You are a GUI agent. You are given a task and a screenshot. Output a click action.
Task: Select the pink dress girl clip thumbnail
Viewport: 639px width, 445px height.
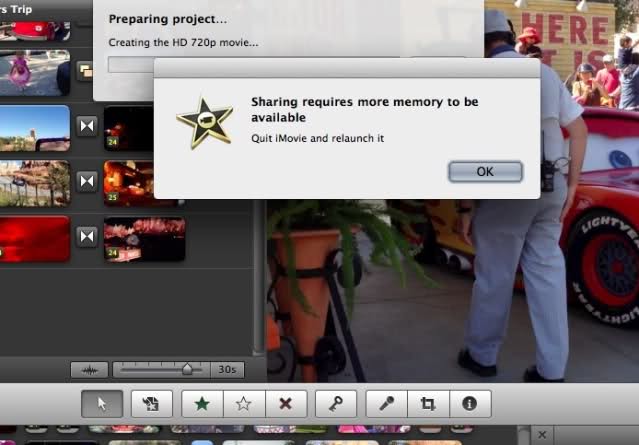point(35,73)
